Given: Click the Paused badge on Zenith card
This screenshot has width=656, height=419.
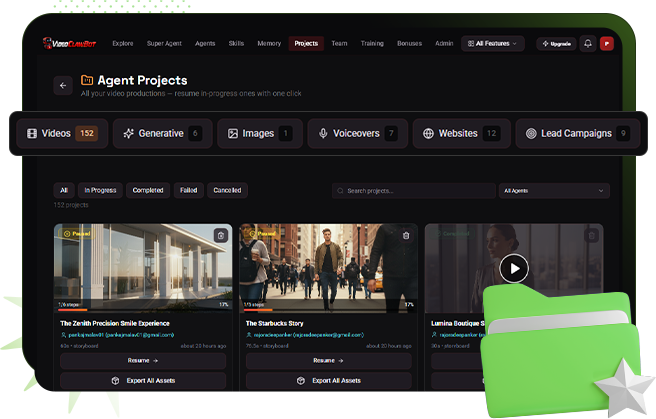Looking at the screenshot, I should (x=77, y=234).
